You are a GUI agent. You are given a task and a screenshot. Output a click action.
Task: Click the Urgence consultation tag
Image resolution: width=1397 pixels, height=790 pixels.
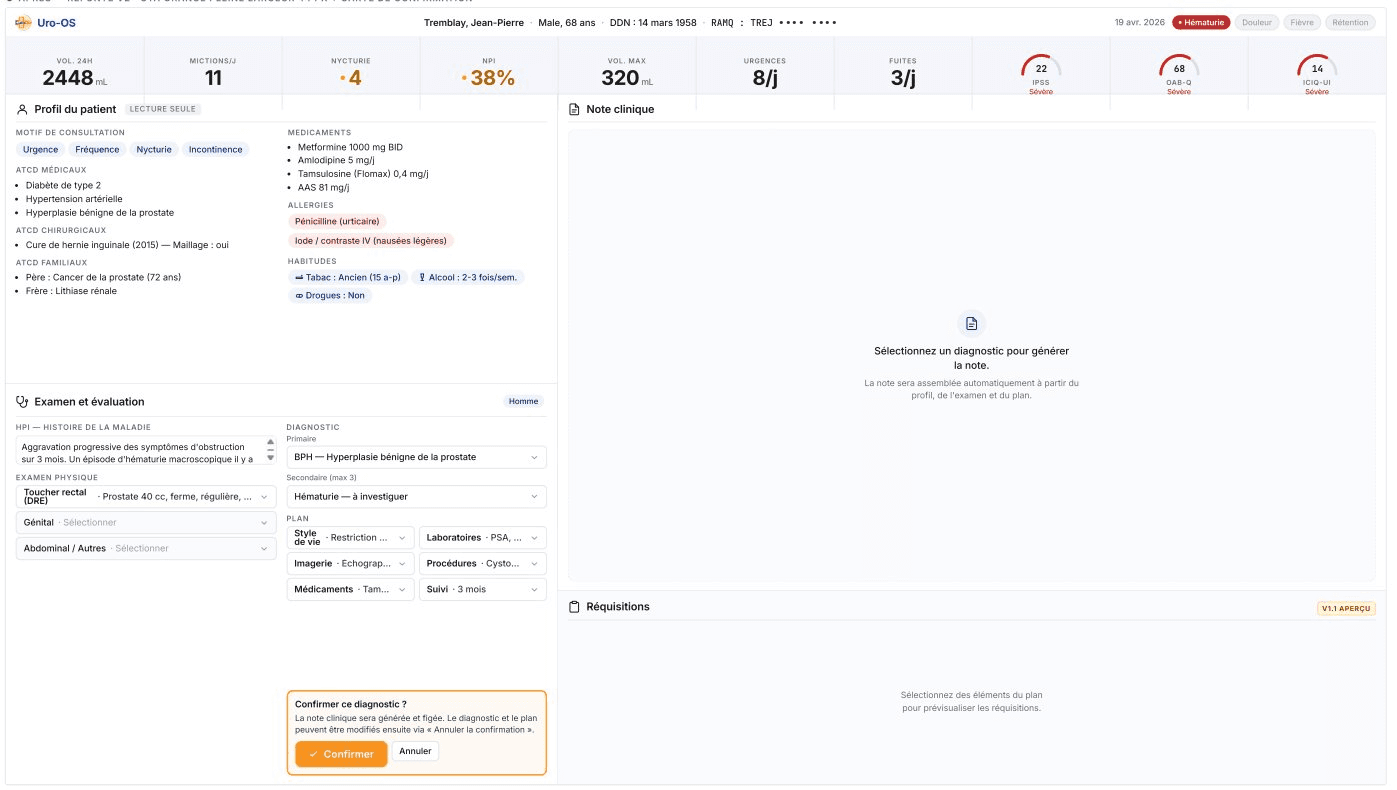41,149
